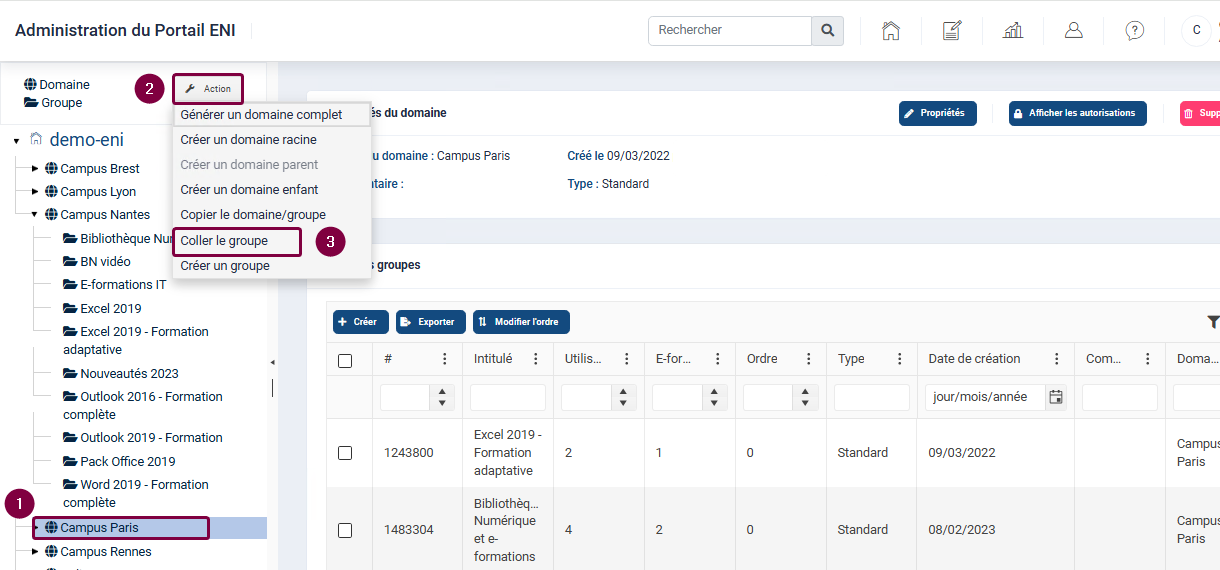
Task: Open column menu for Utilis... column
Action: tap(627, 359)
